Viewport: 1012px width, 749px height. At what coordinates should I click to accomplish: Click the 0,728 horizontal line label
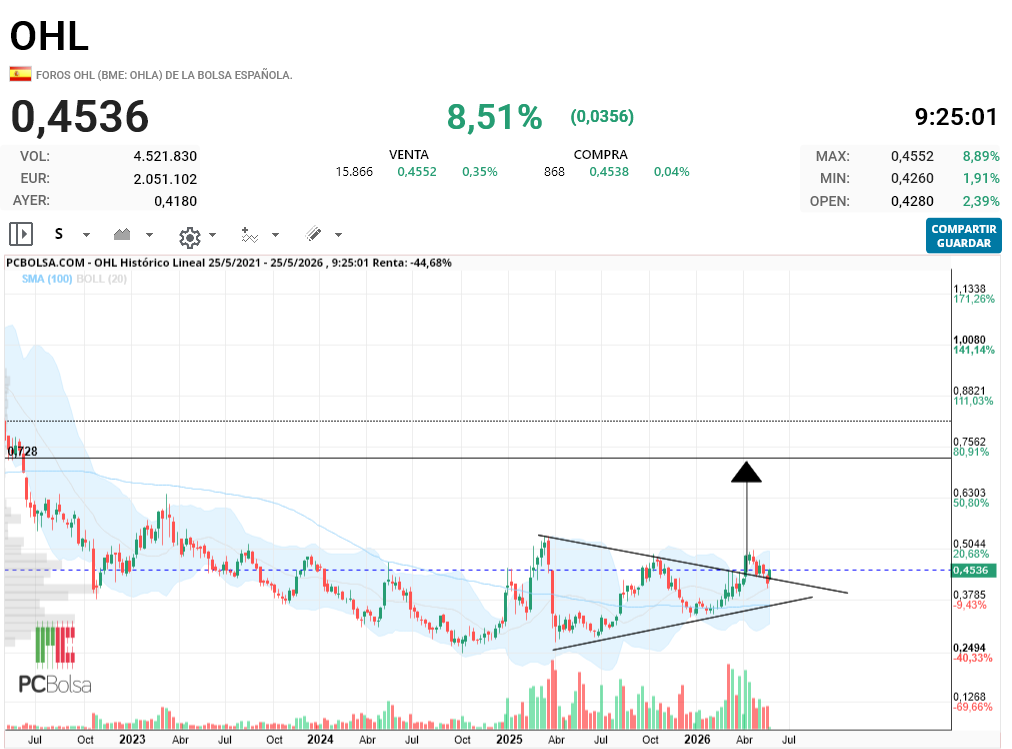(23, 451)
